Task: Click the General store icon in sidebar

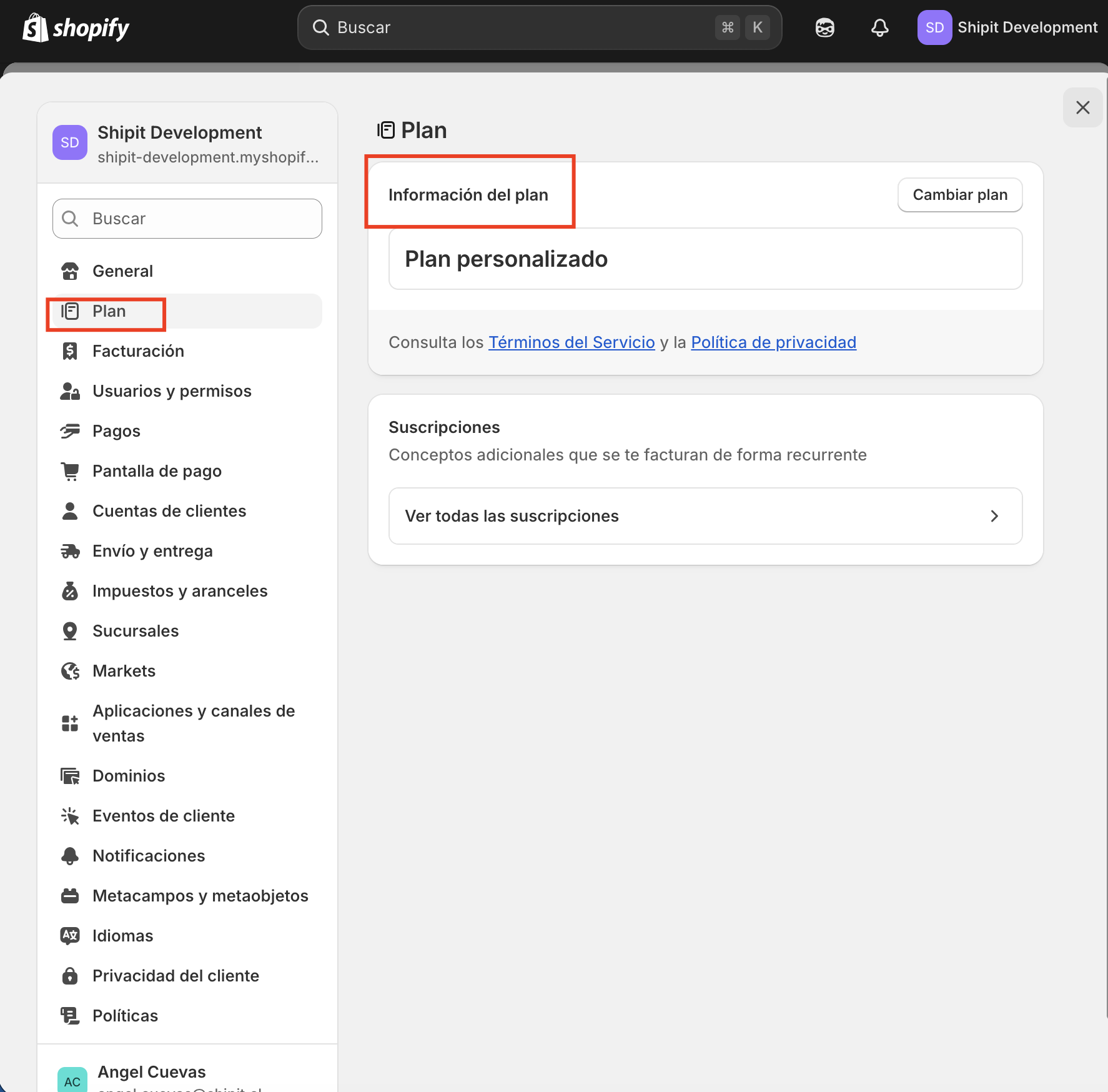Action: [70, 271]
